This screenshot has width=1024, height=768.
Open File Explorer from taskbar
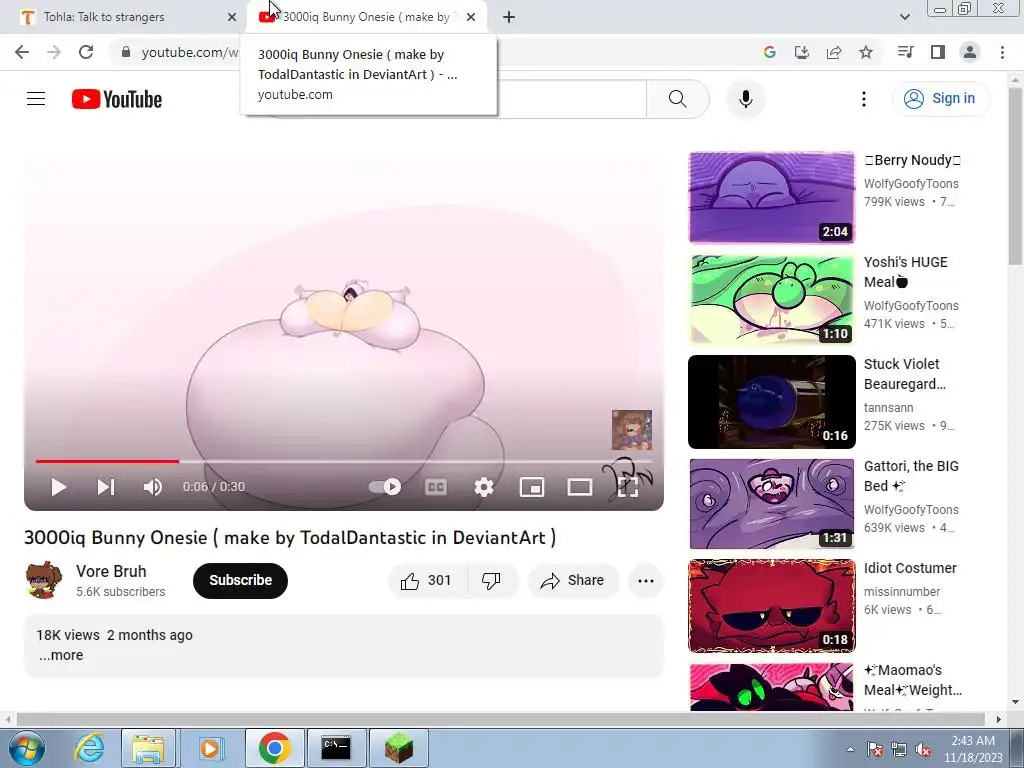pyautogui.click(x=148, y=748)
